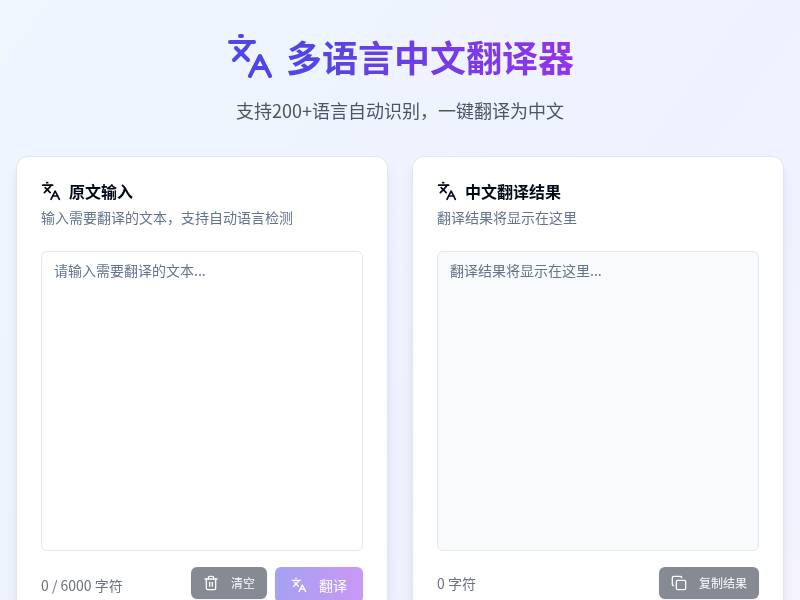Click the icon next to 中文翻译结果 header
The image size is (800, 600).
(x=446, y=192)
